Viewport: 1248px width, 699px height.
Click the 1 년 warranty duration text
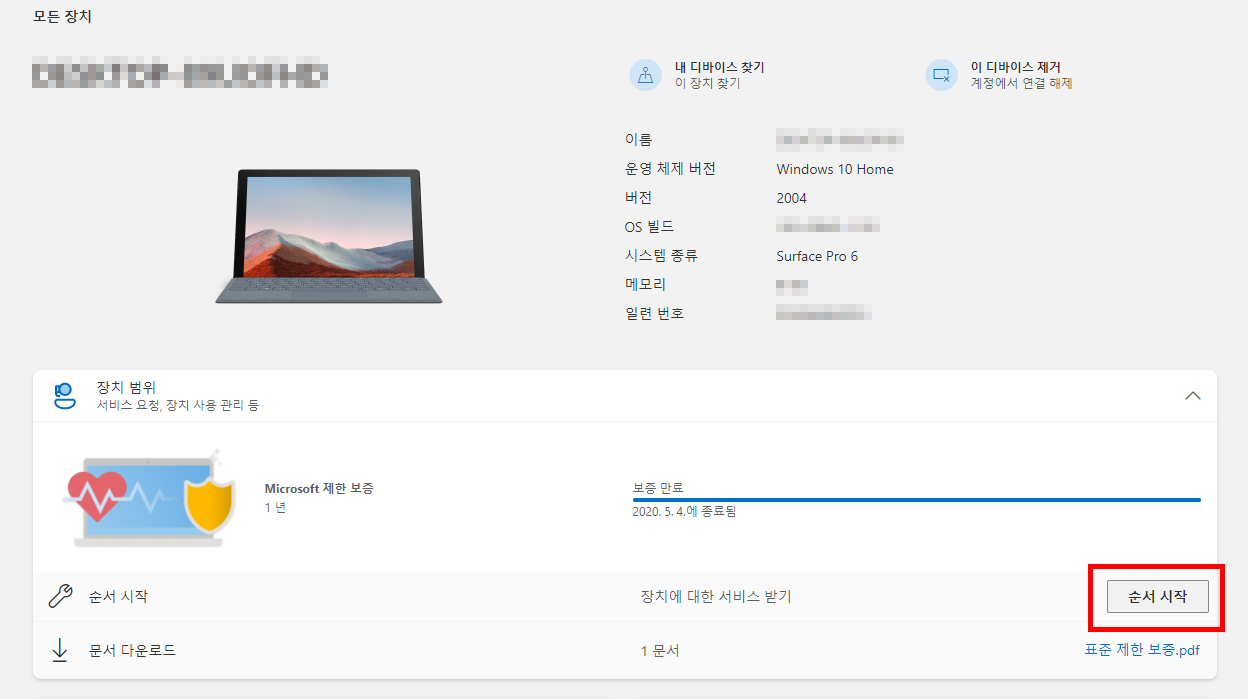click(x=275, y=508)
